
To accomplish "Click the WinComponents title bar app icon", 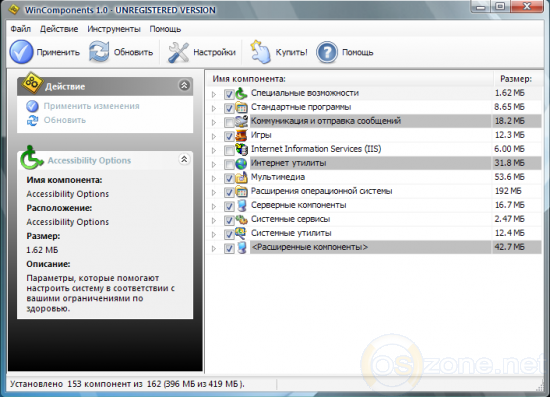I will point(14,9).
